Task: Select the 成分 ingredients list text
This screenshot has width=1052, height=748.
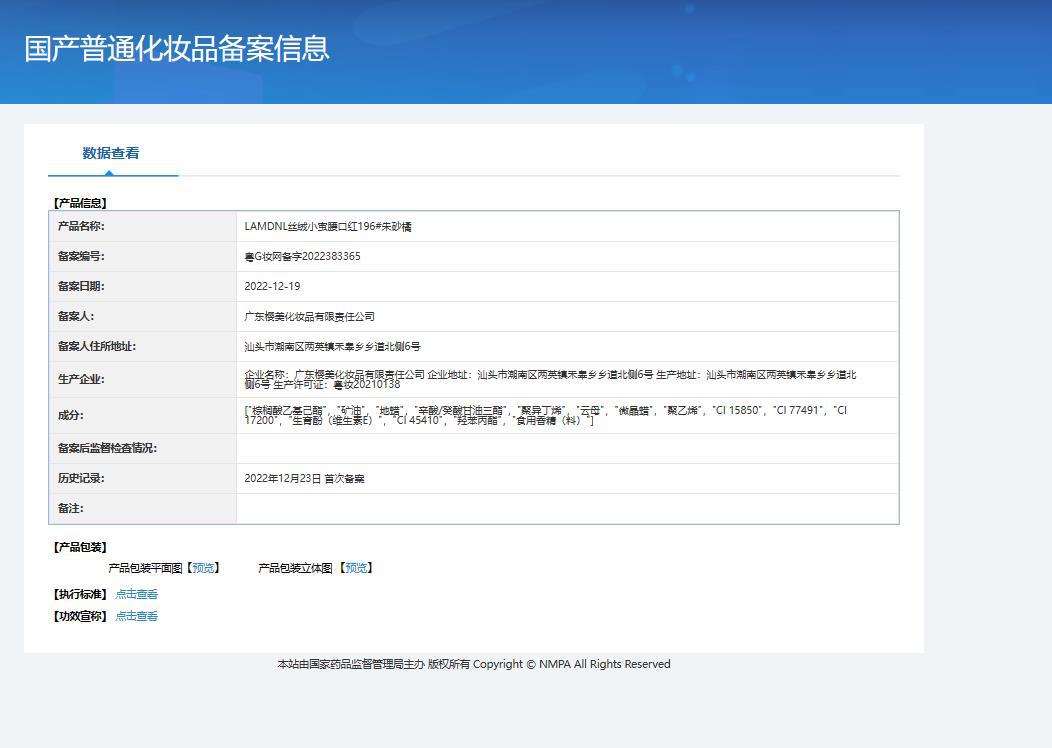Action: coord(545,415)
